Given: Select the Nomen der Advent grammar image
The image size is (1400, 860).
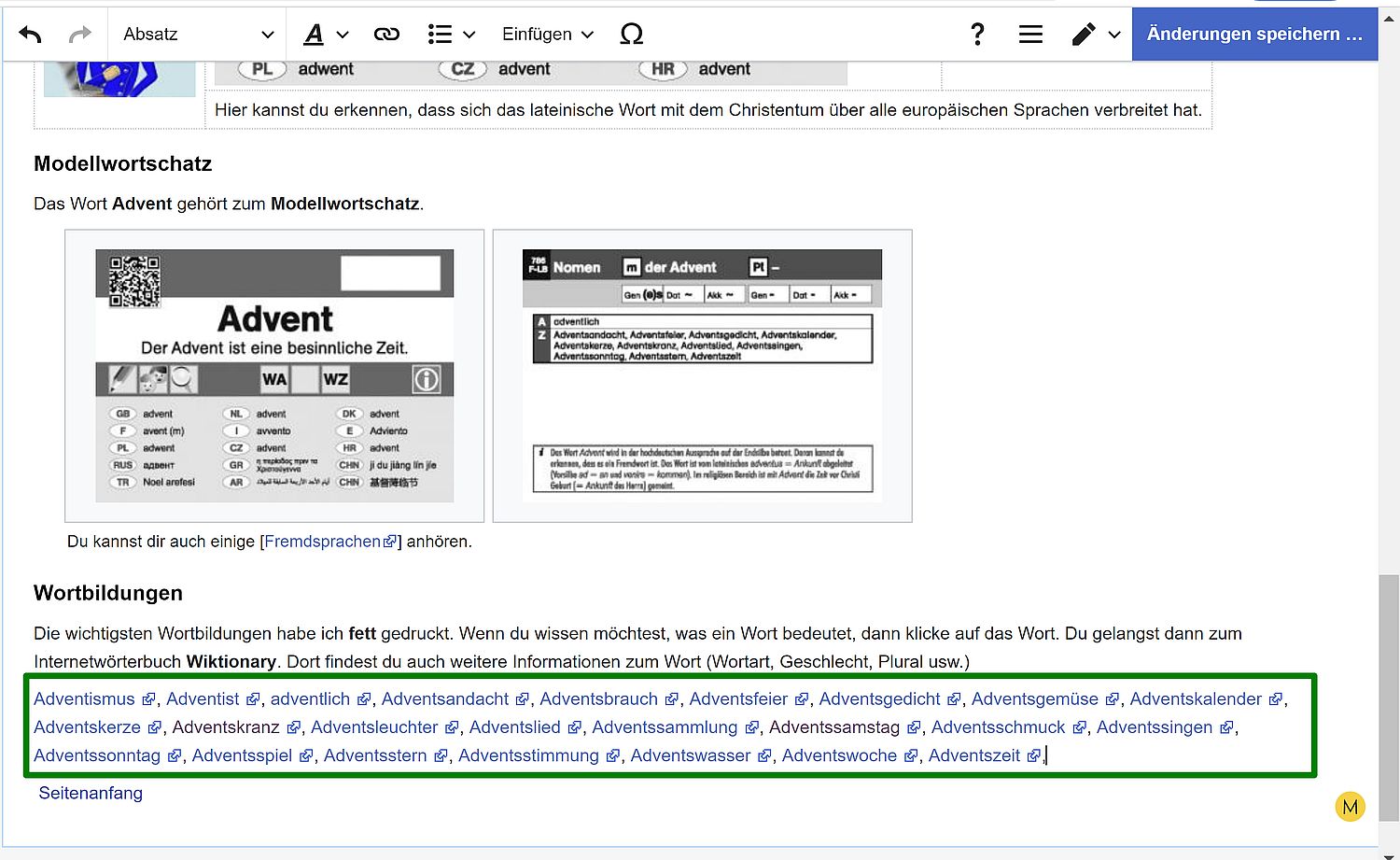Looking at the screenshot, I should tap(702, 375).
